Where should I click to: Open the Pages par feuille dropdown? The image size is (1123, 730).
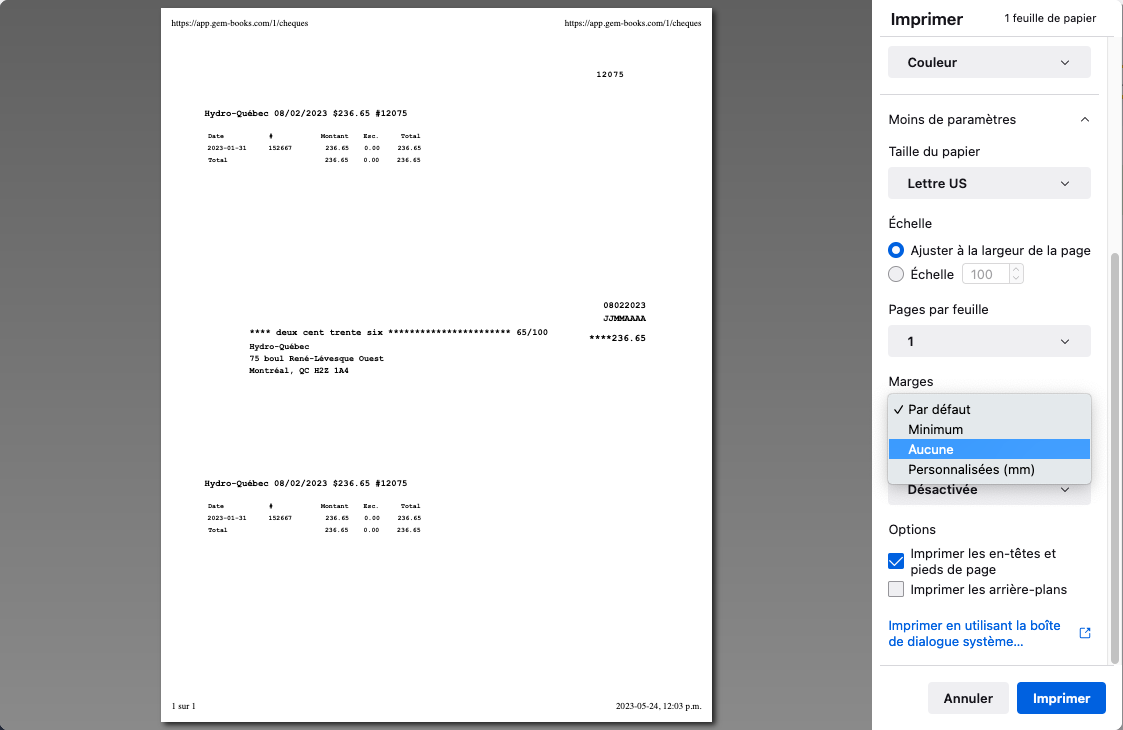point(988,341)
